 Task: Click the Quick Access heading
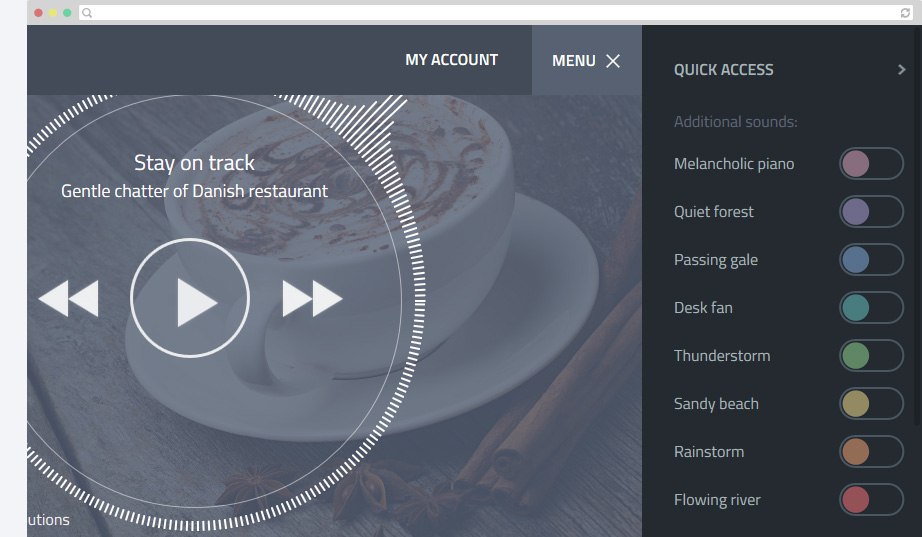coord(723,70)
